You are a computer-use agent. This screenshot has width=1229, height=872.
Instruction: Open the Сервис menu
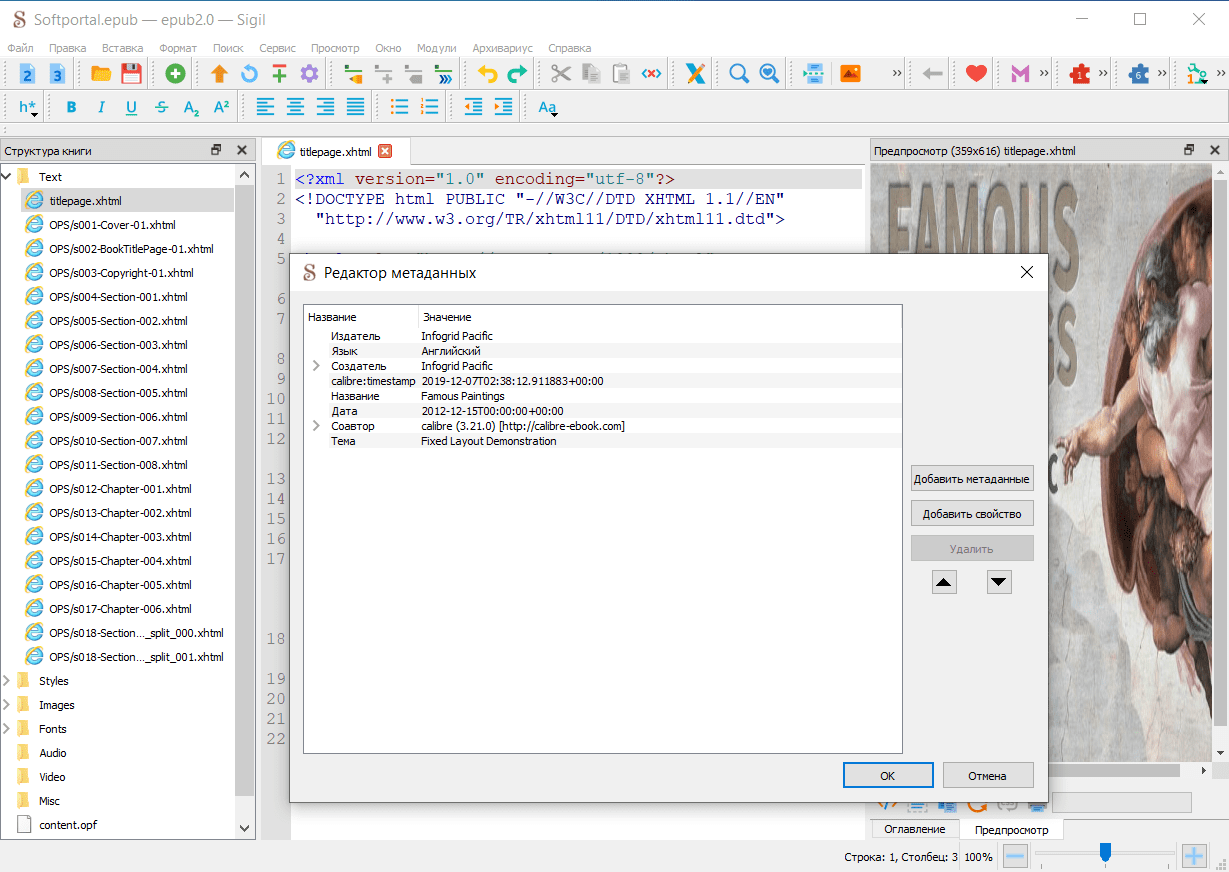277,48
